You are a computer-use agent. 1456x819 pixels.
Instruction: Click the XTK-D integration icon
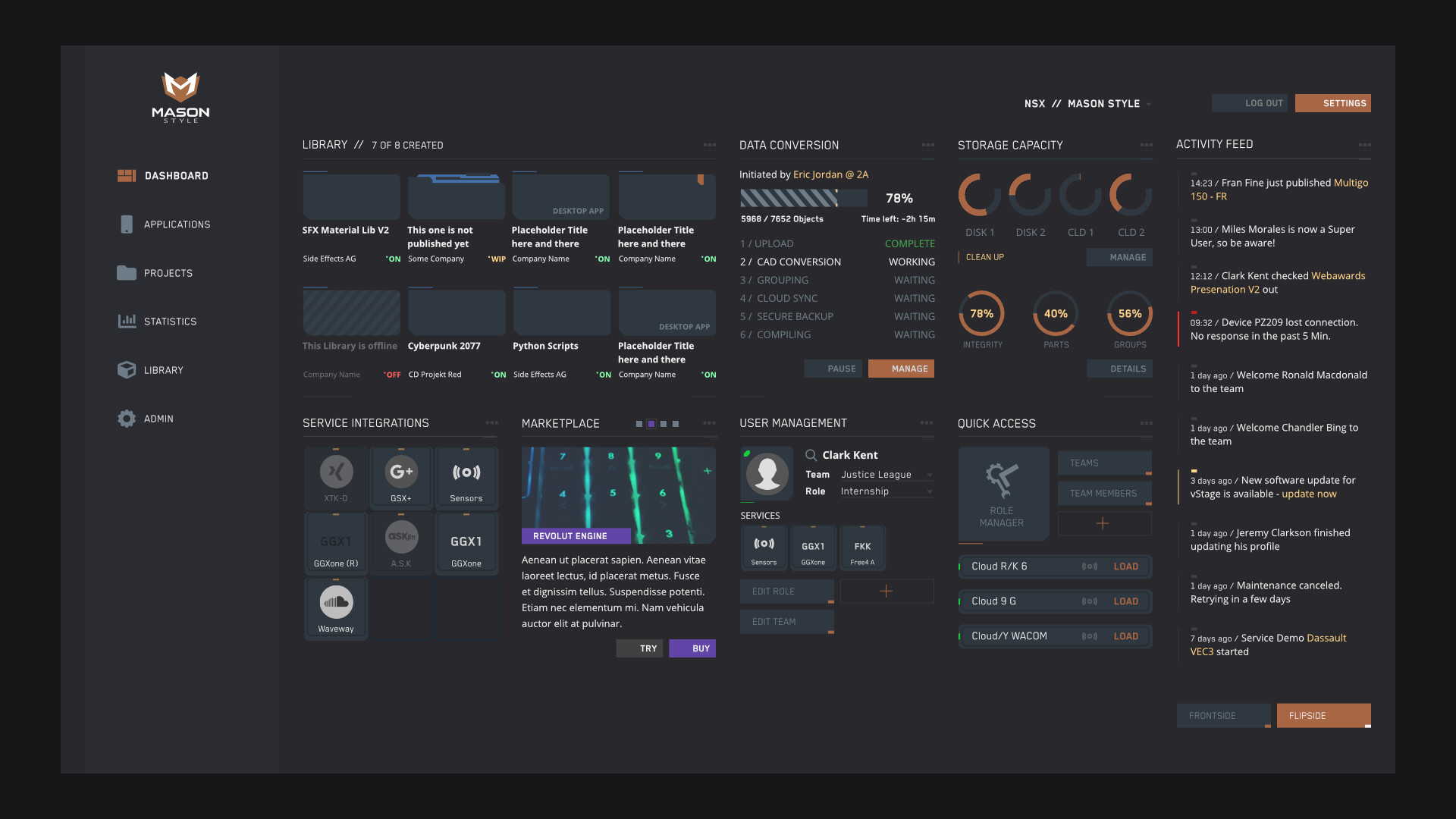click(x=336, y=476)
